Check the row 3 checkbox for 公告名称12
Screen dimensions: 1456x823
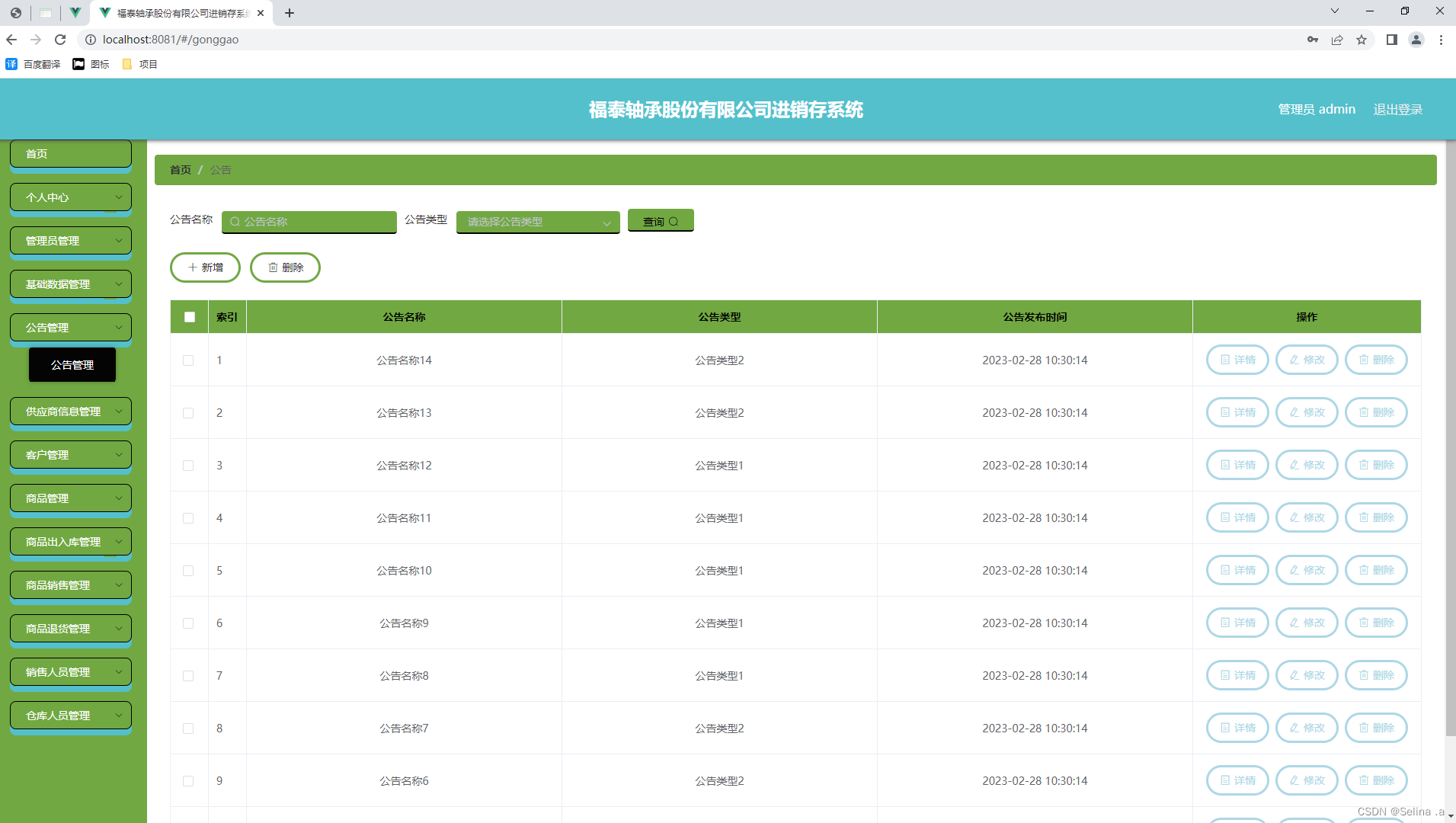click(188, 466)
